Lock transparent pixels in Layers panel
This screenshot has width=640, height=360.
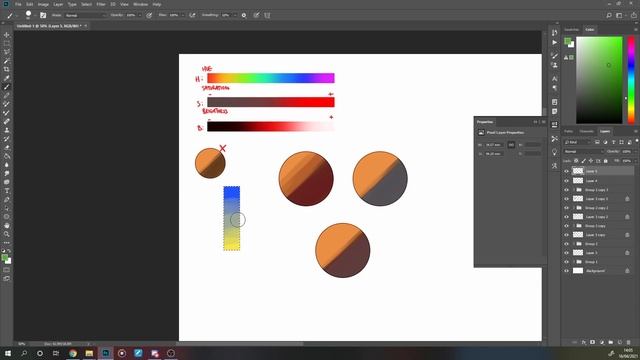coord(576,161)
